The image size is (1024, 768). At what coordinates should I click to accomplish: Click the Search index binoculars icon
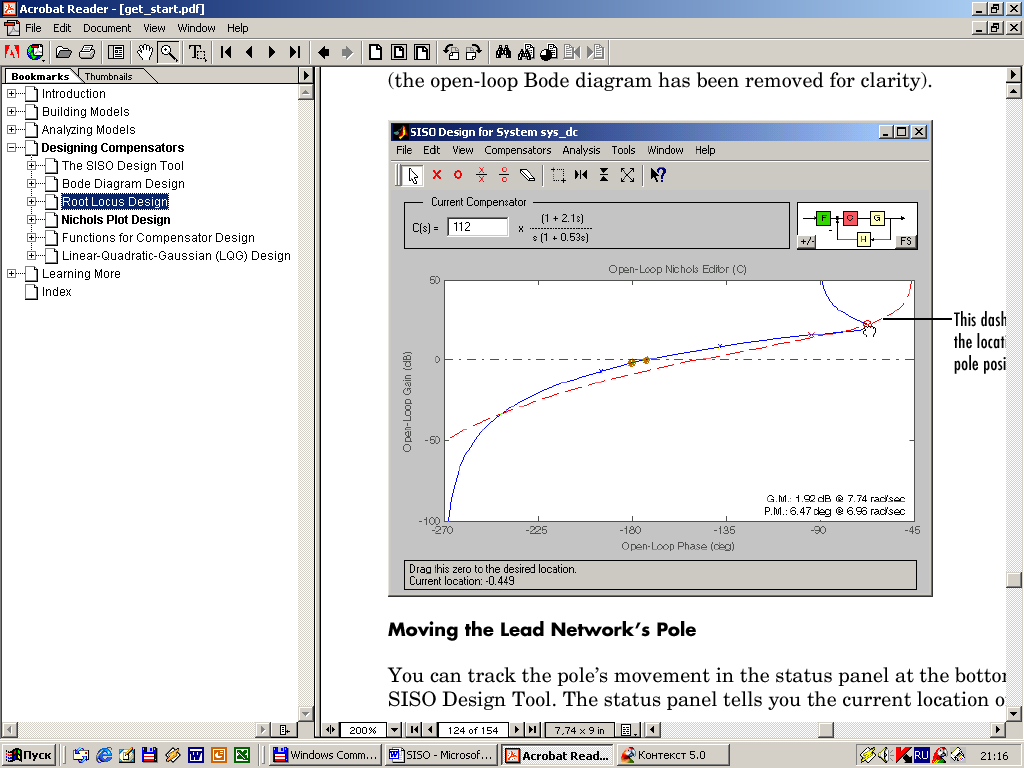(x=526, y=52)
